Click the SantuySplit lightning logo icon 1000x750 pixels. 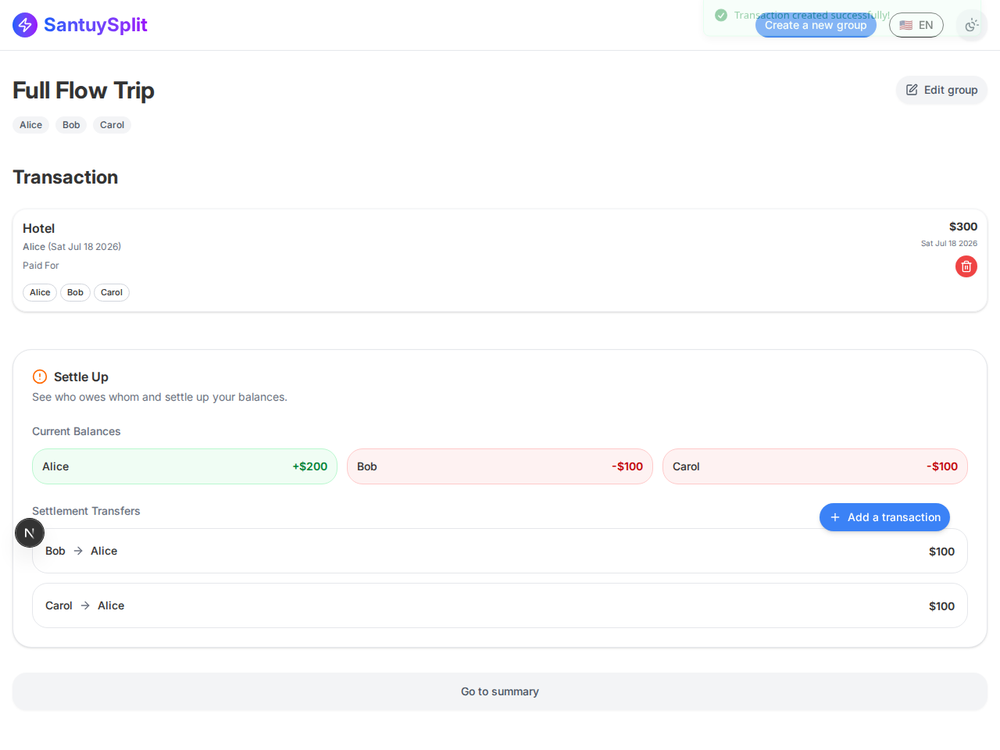(x=25, y=25)
